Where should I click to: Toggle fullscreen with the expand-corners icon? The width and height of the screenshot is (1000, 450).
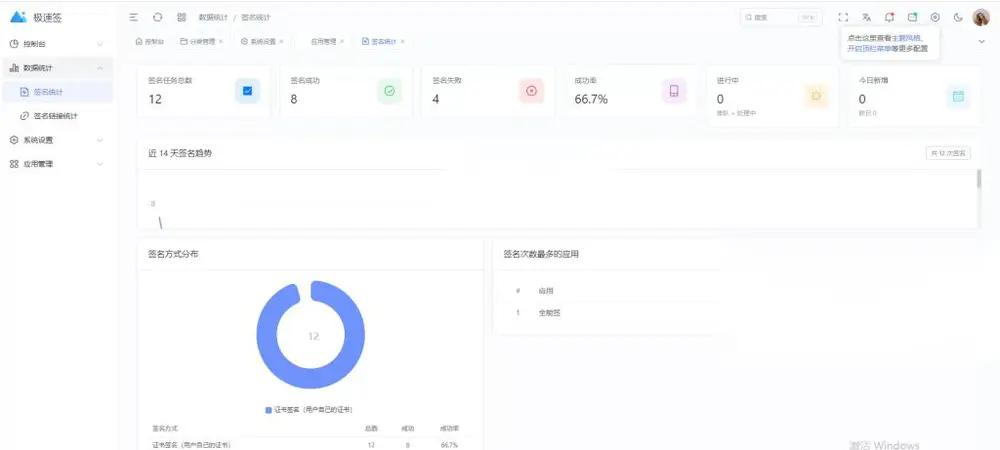pos(843,17)
